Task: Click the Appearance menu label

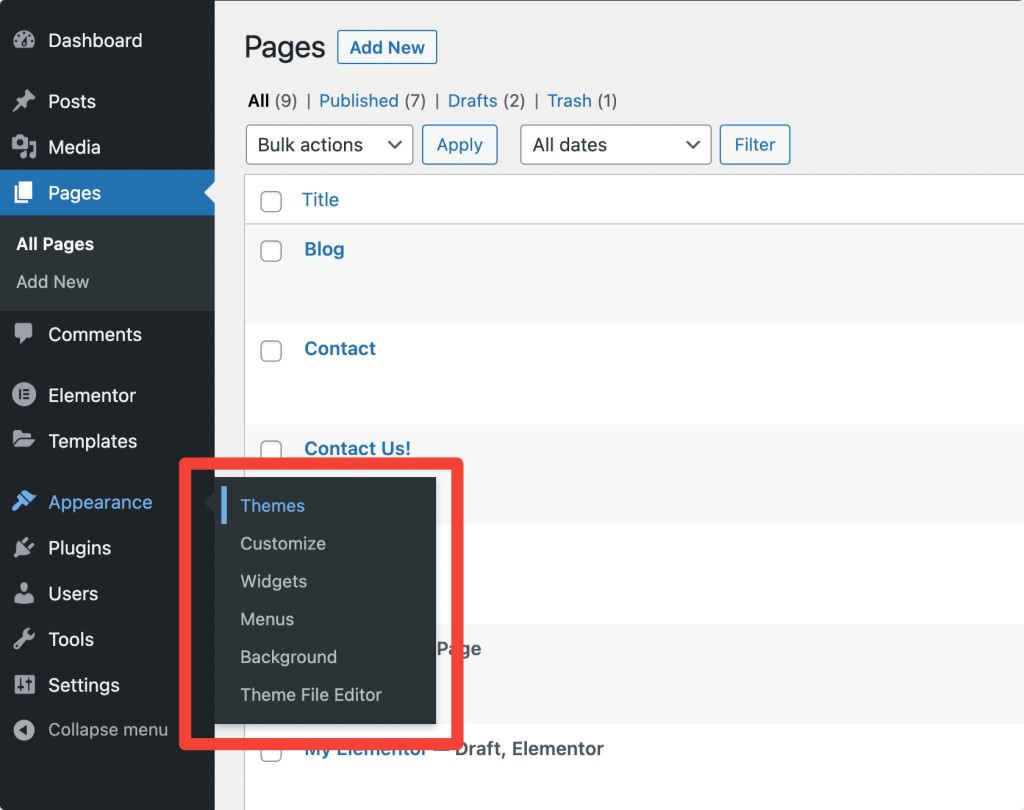Action: 101,502
